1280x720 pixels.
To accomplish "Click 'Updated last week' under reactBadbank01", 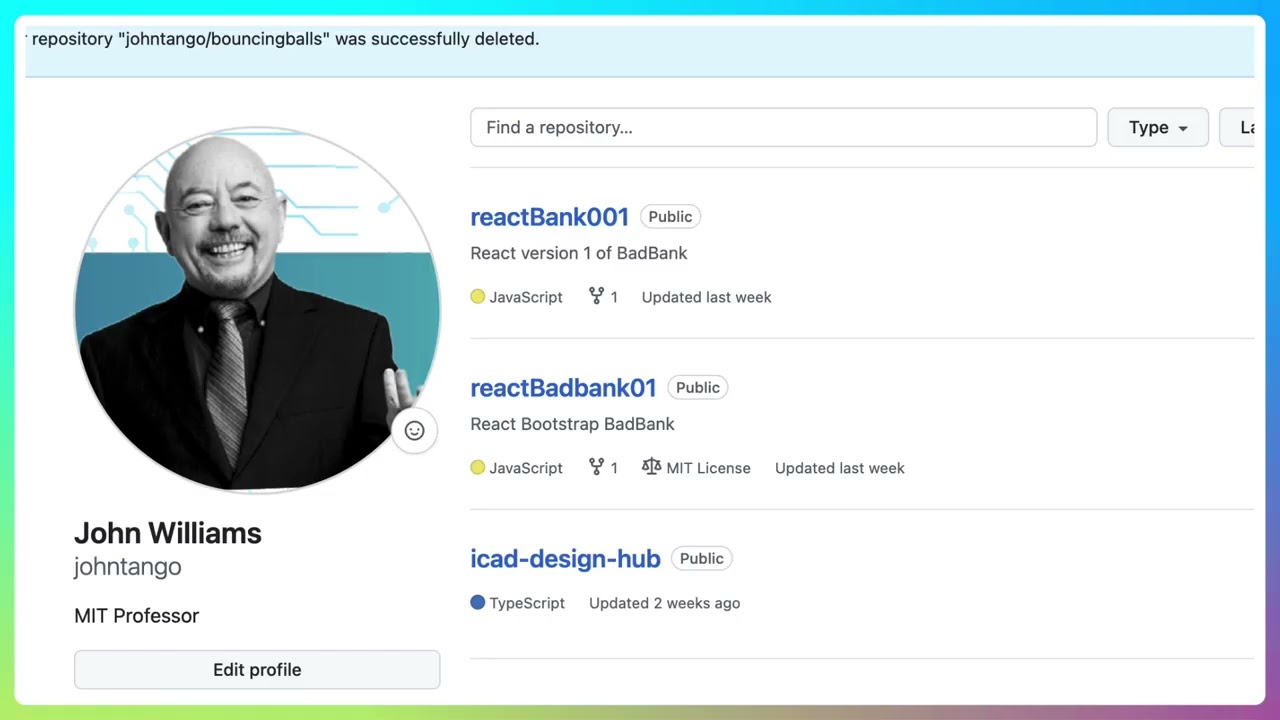I will coord(839,468).
